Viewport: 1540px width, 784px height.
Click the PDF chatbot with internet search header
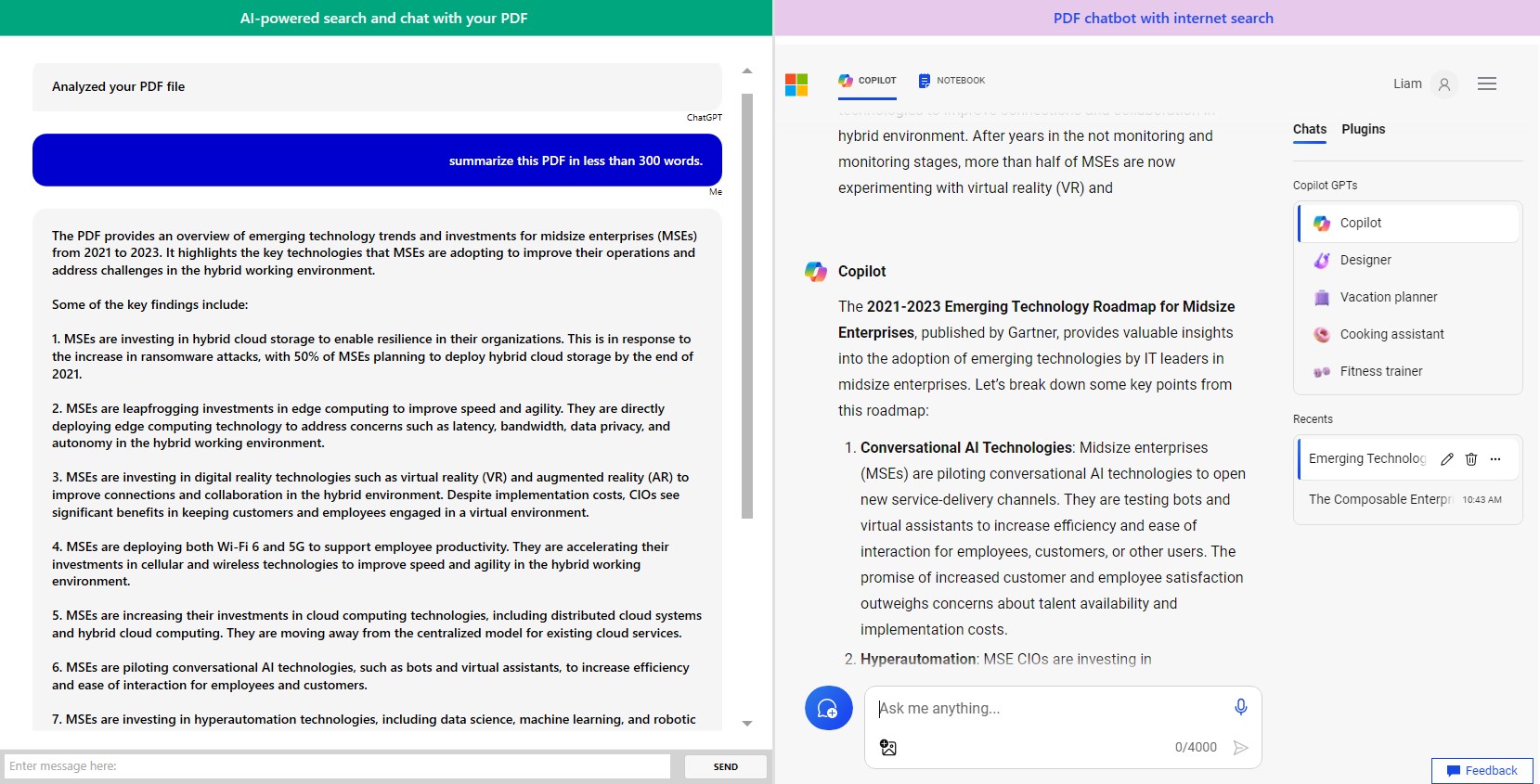click(x=1162, y=18)
